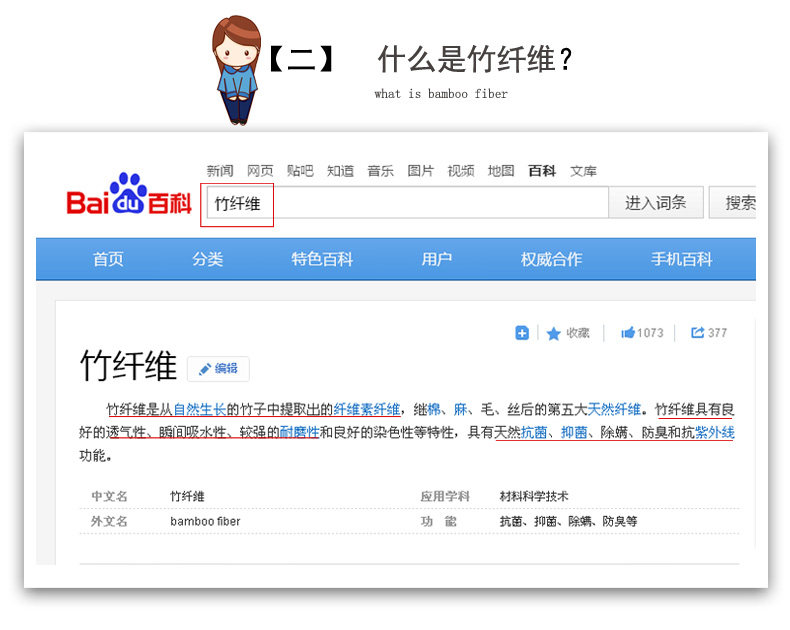Focus the search box containing 竹纤维
790x630 pixels.
pos(407,203)
